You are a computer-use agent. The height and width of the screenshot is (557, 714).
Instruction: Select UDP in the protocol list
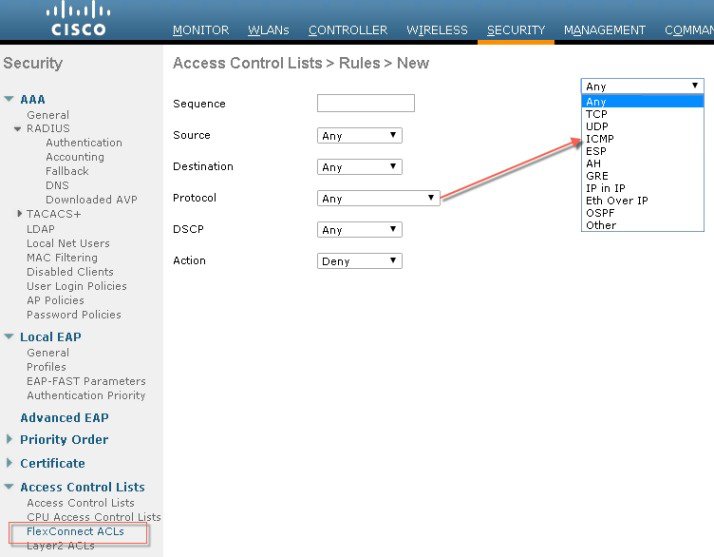pyautogui.click(x=643, y=126)
